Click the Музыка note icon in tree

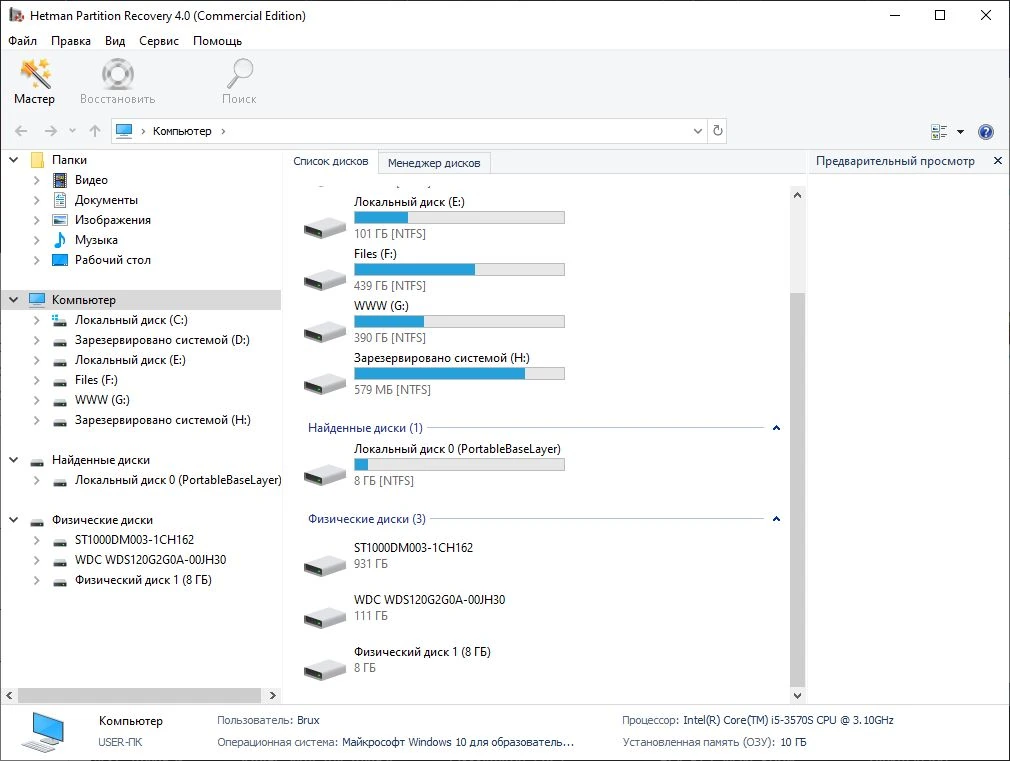click(x=60, y=240)
